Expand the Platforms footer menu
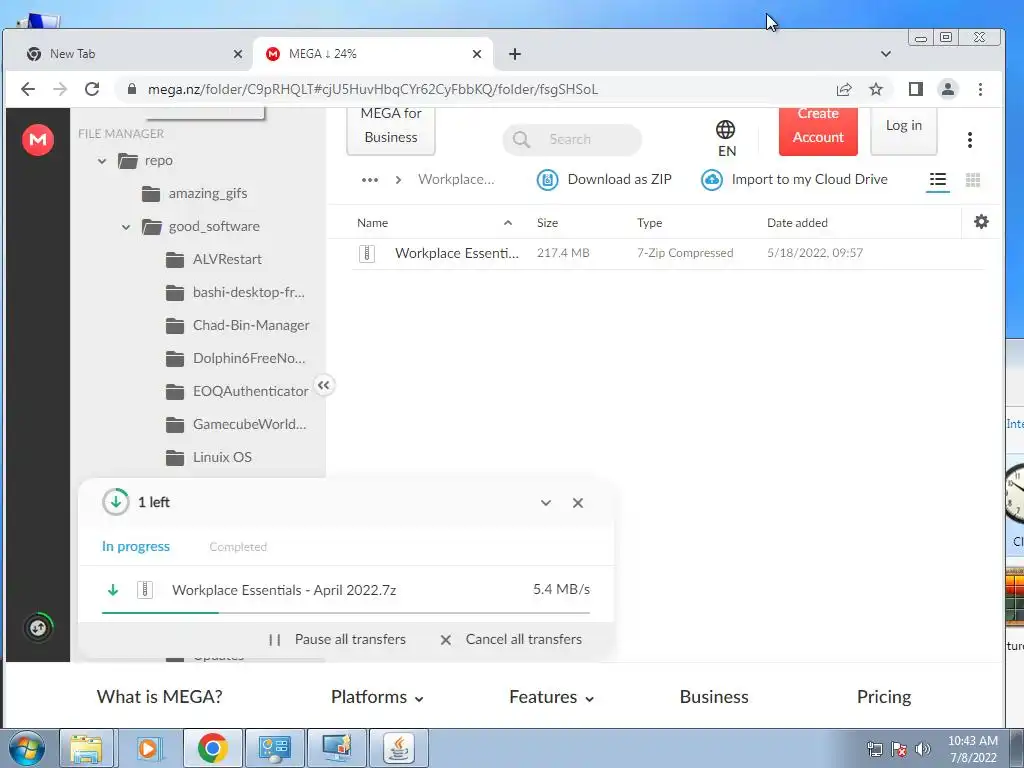 (x=377, y=697)
